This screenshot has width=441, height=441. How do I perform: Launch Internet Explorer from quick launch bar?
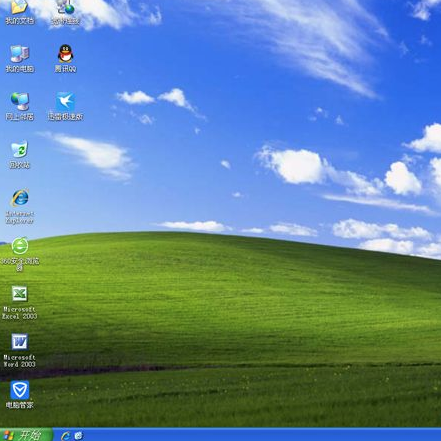pyautogui.click(x=66, y=435)
